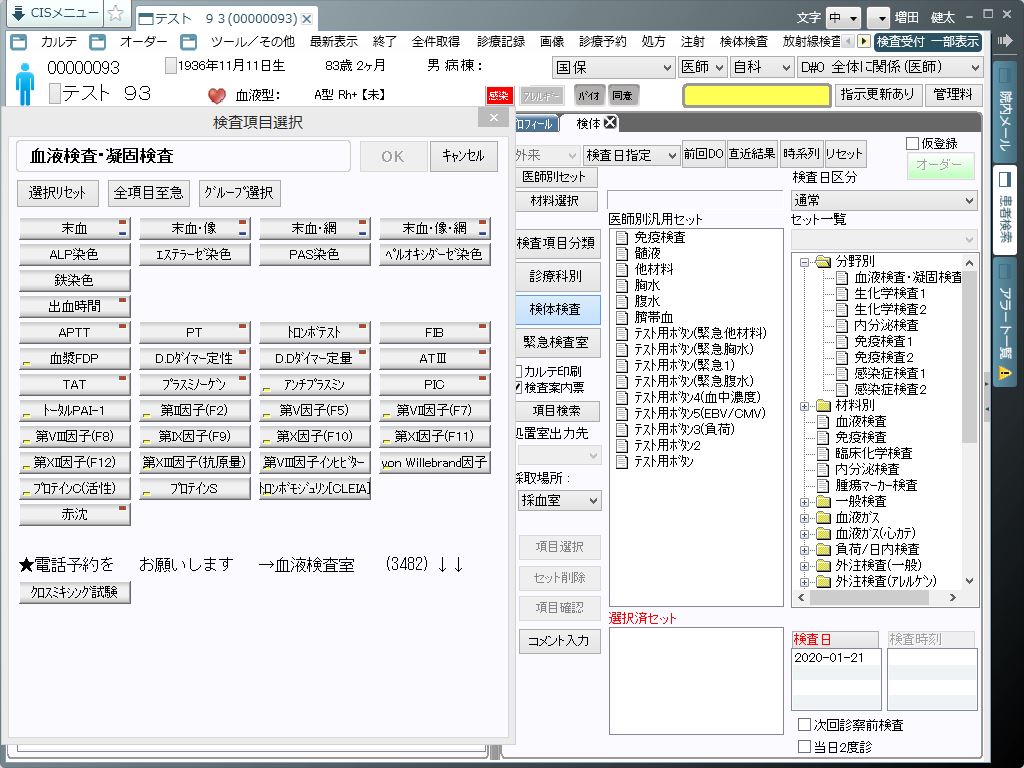Expand the 外注検査(一般) tree node
This screenshot has height=768, width=1024.
click(x=805, y=566)
